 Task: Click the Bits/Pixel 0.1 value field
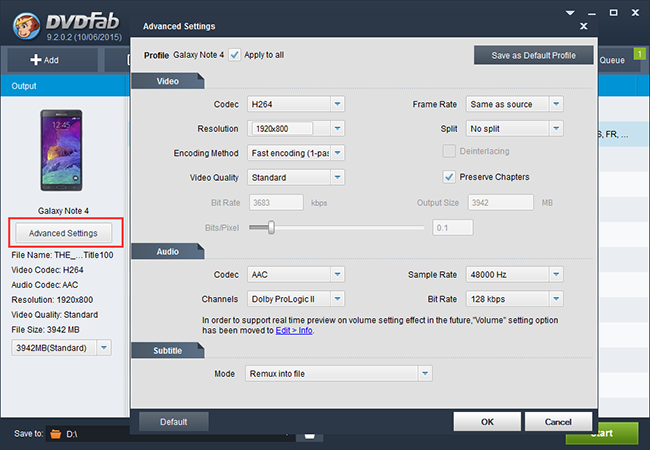tap(453, 227)
